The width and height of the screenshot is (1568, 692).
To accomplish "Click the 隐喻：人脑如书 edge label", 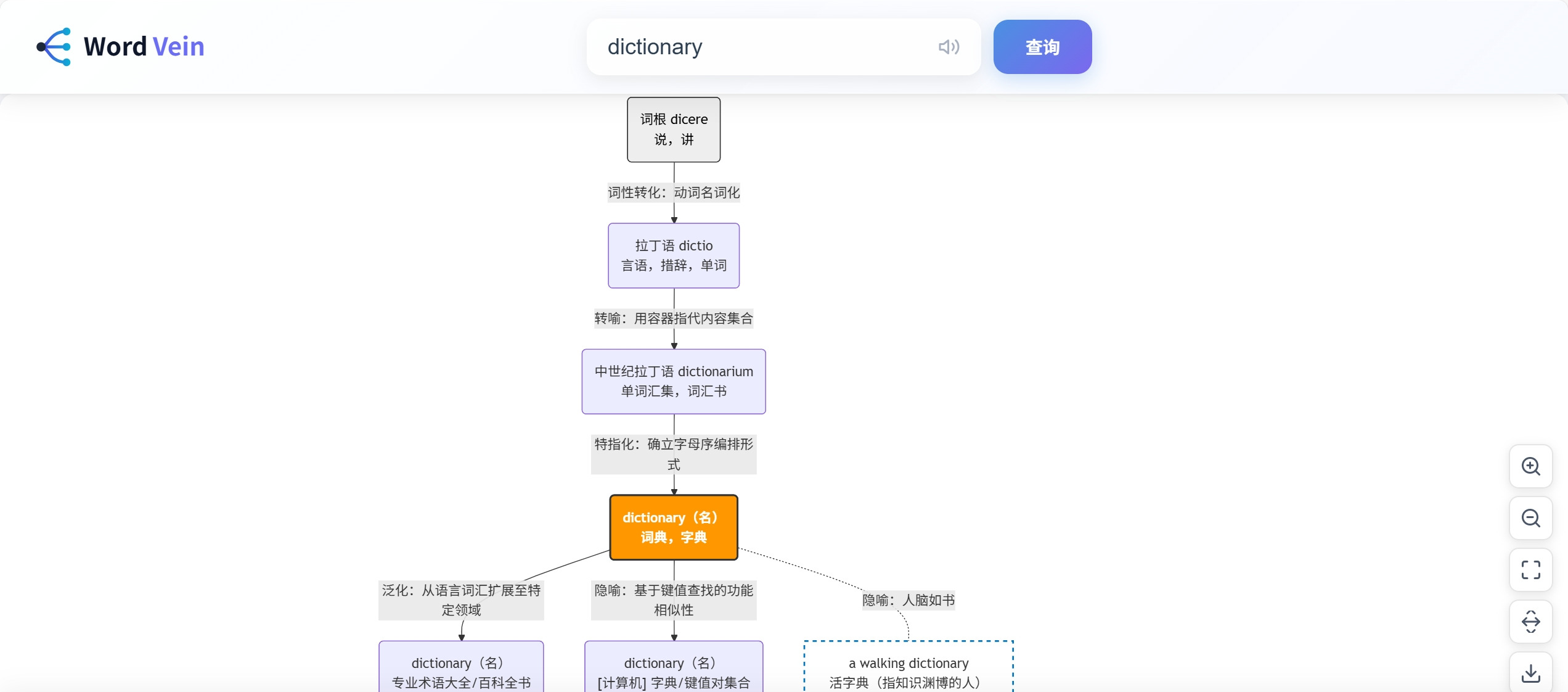I will [x=909, y=600].
